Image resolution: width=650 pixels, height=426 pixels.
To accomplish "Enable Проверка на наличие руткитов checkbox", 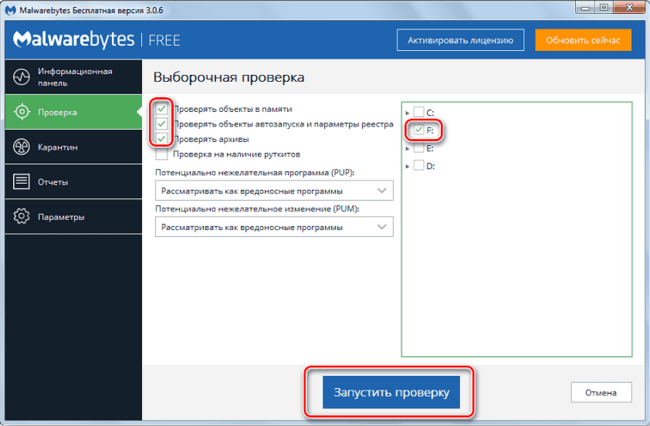I will [162, 154].
